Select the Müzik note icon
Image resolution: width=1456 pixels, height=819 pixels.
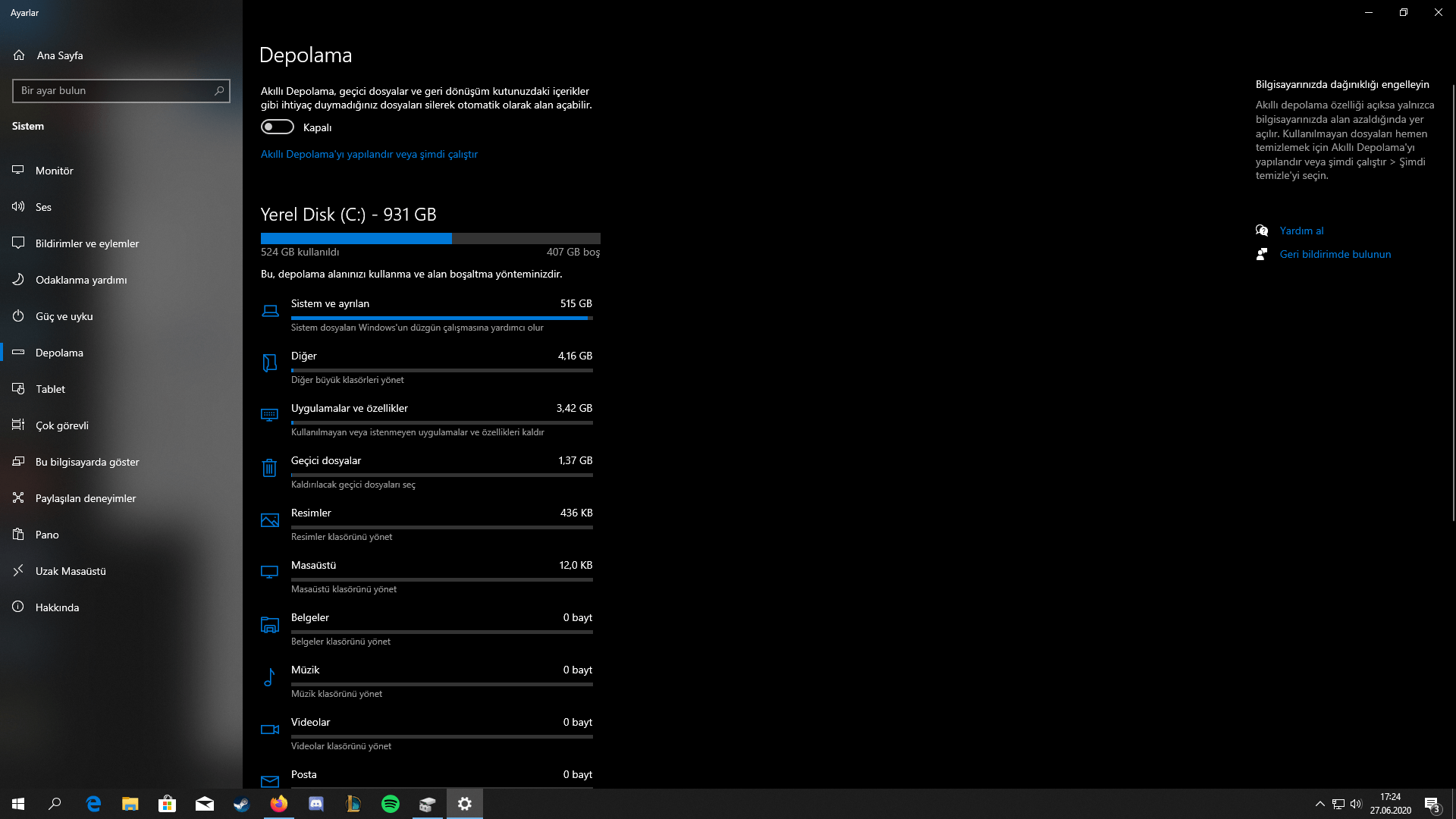click(x=269, y=677)
